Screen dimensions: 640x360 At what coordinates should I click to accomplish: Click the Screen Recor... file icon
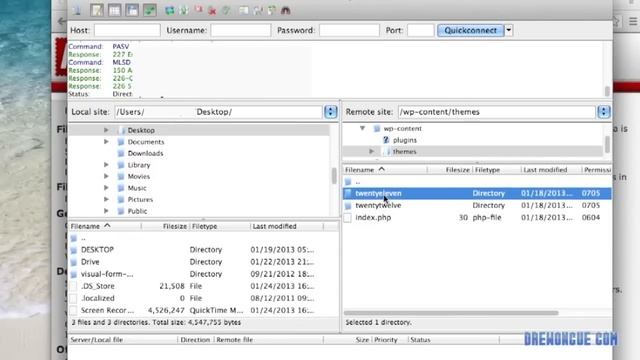tap(73, 310)
